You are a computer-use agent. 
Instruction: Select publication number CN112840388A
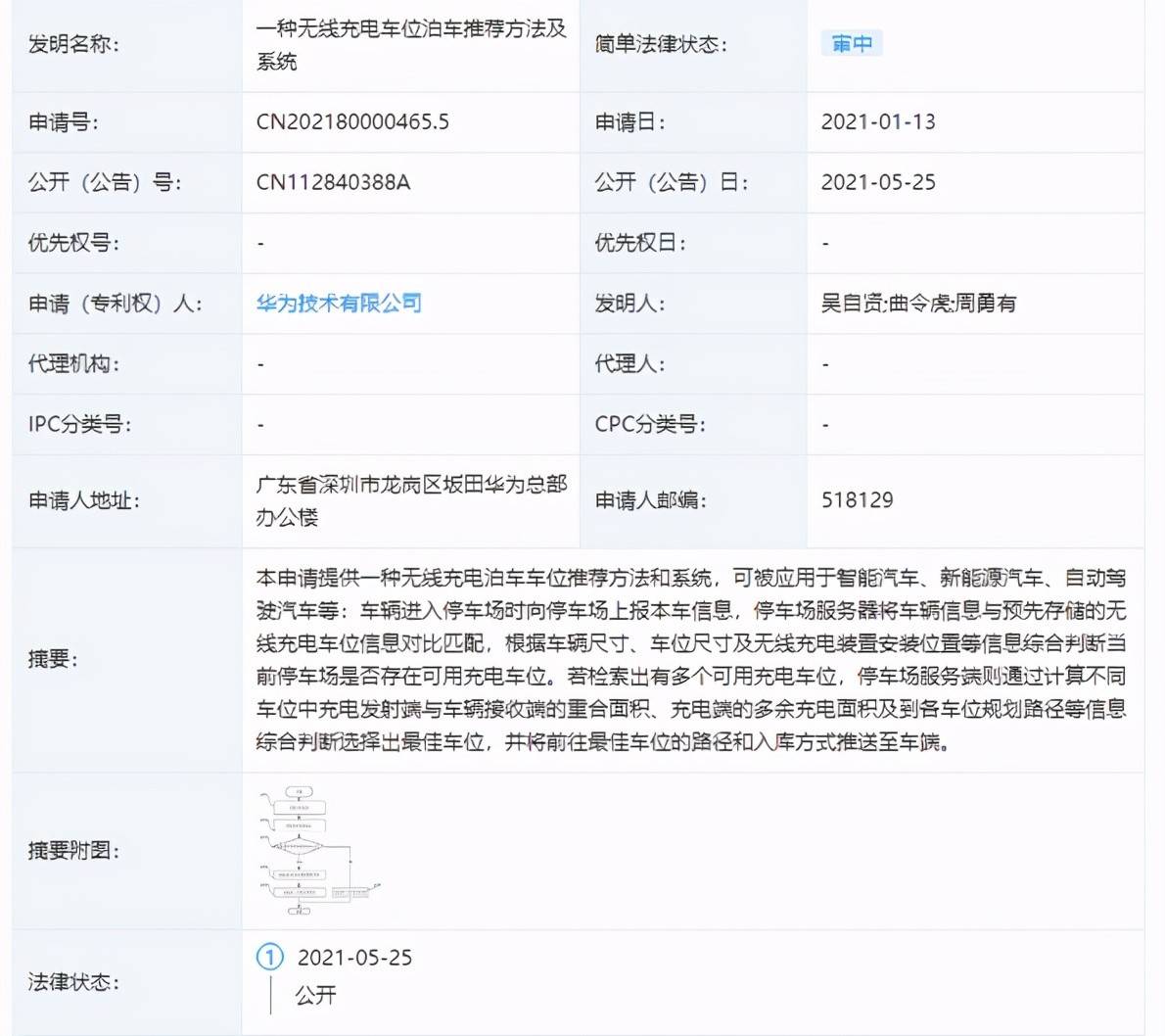333,182
